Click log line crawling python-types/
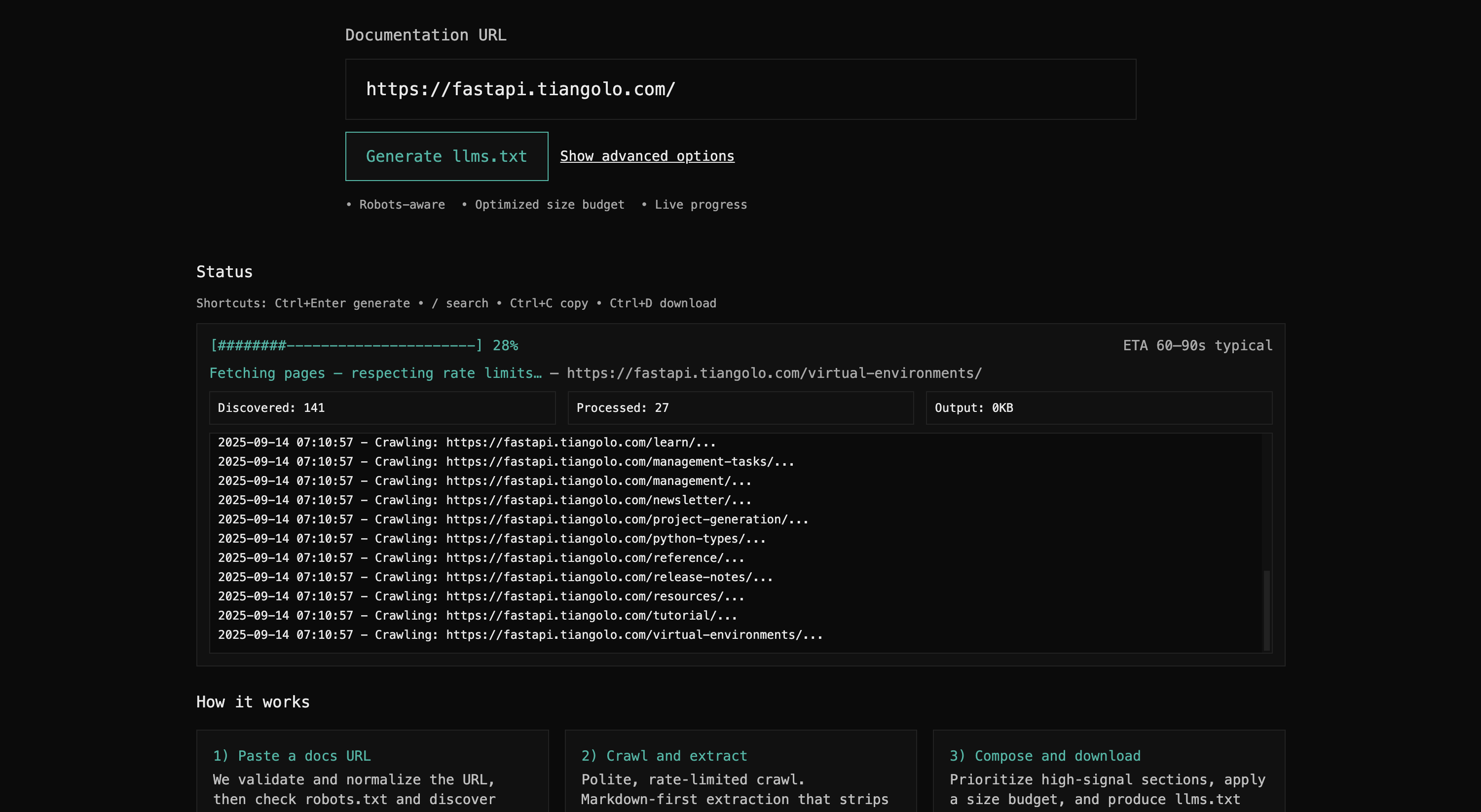Viewport: 1481px width, 812px height. click(491, 539)
